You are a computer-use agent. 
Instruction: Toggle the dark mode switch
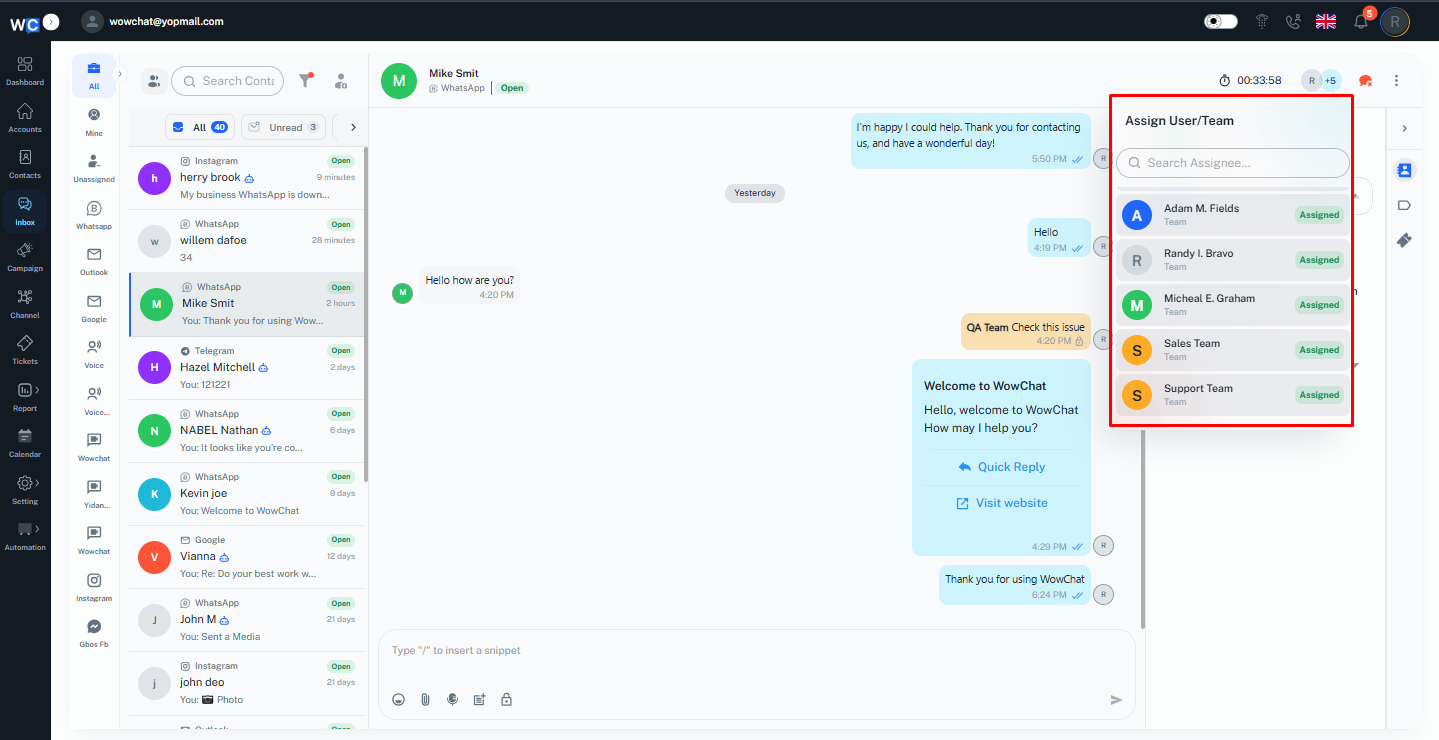tap(1221, 21)
